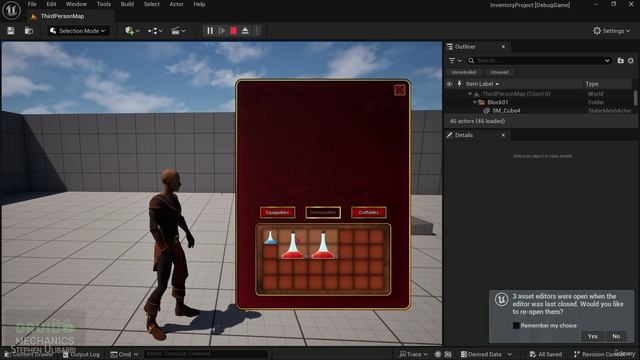Add a new folder in Outliner
The image size is (640, 360).
(620, 60)
